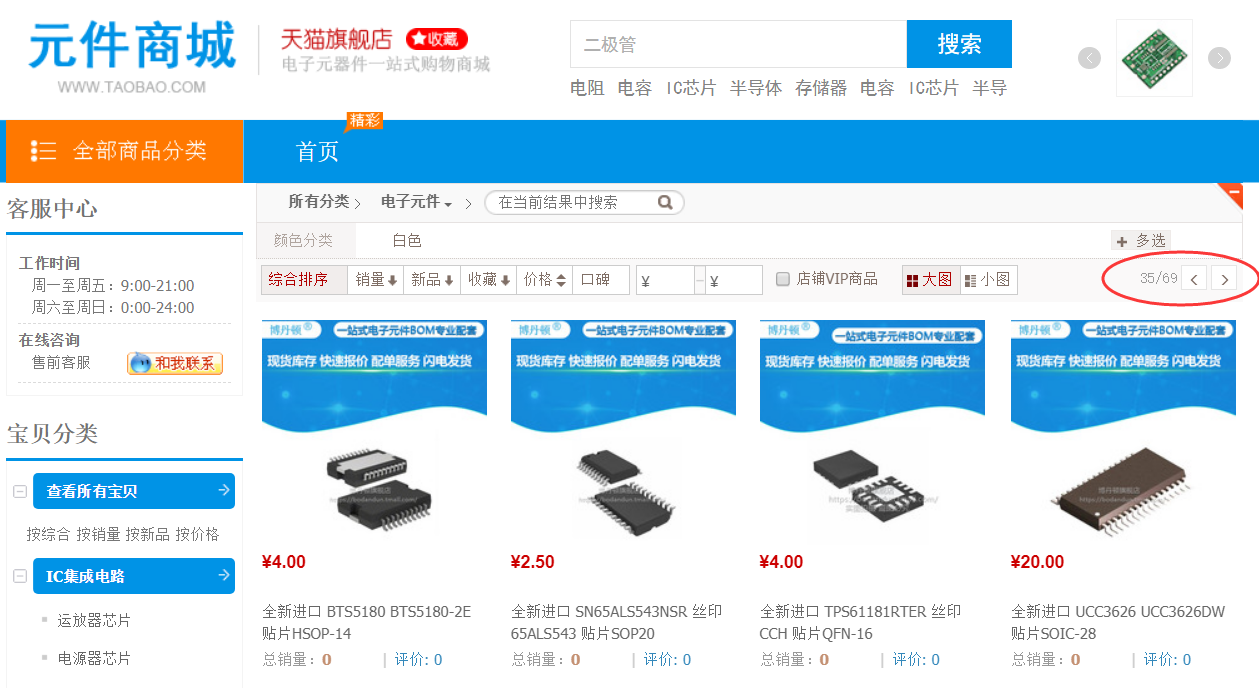Collapse the orange corner filter icon
1259x688 pixels.
[x=1236, y=193]
